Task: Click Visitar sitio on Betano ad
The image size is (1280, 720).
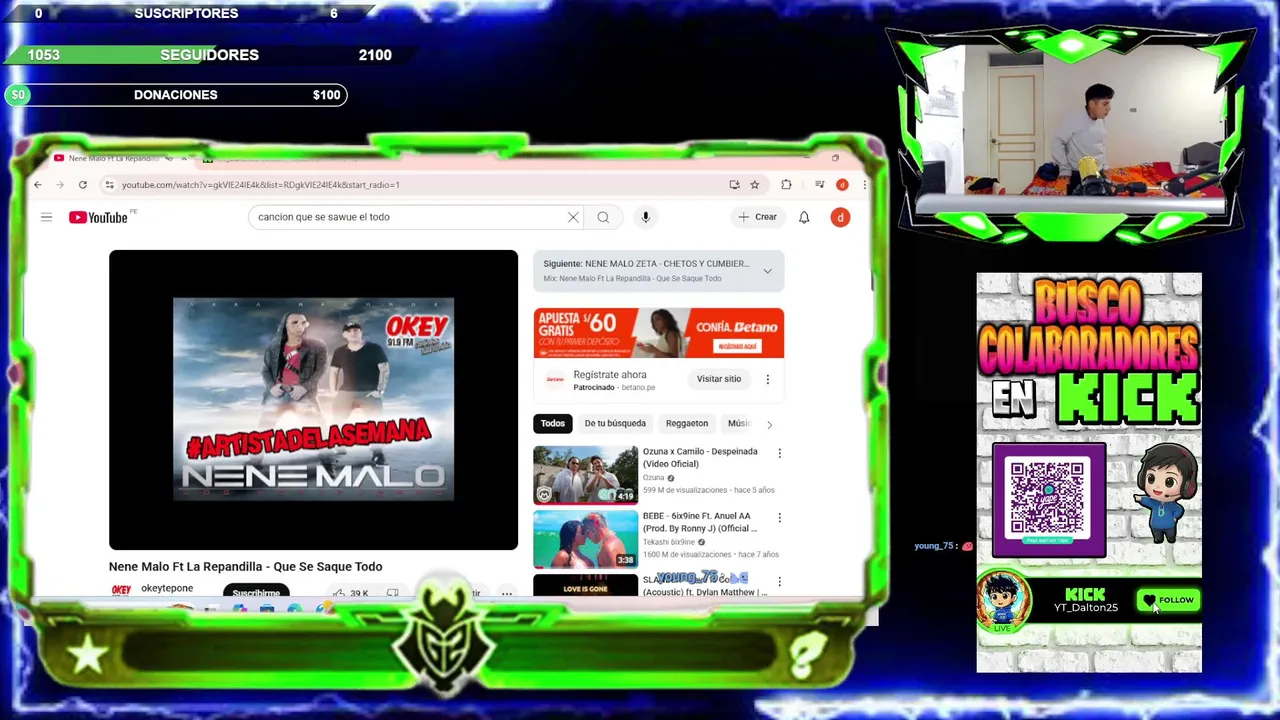Action: pyautogui.click(x=719, y=380)
